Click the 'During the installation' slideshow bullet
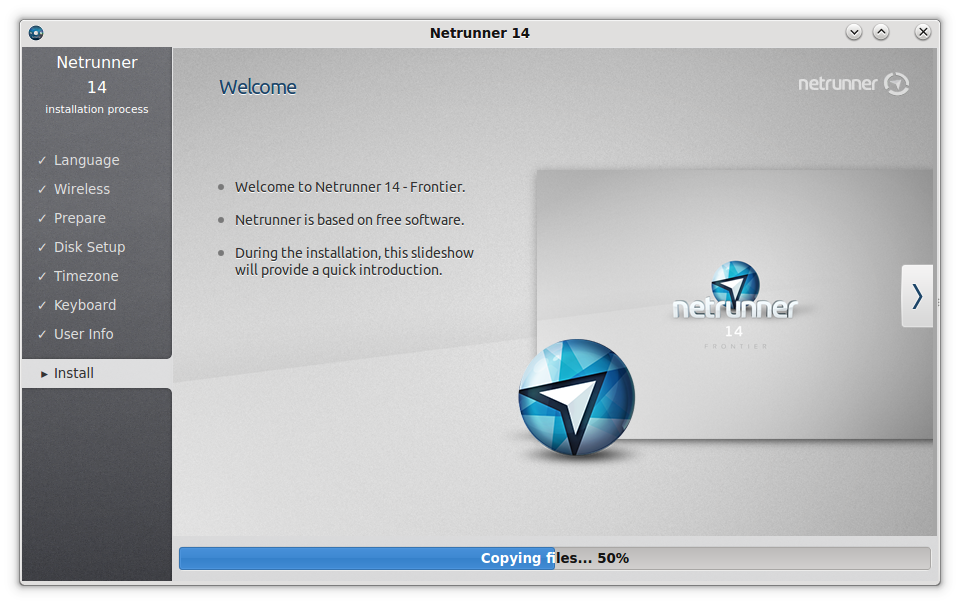The height and width of the screenshot is (605, 960). 354,261
